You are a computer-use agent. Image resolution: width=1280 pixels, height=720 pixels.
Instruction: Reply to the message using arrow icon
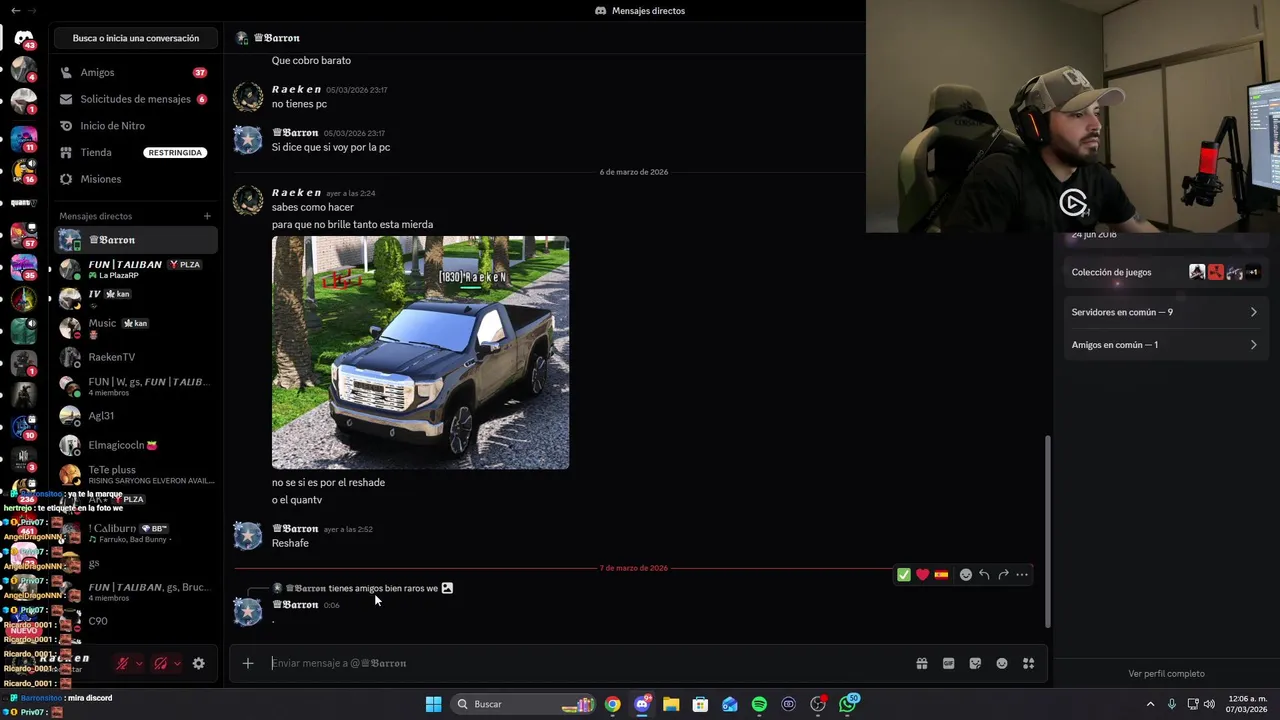coord(985,575)
